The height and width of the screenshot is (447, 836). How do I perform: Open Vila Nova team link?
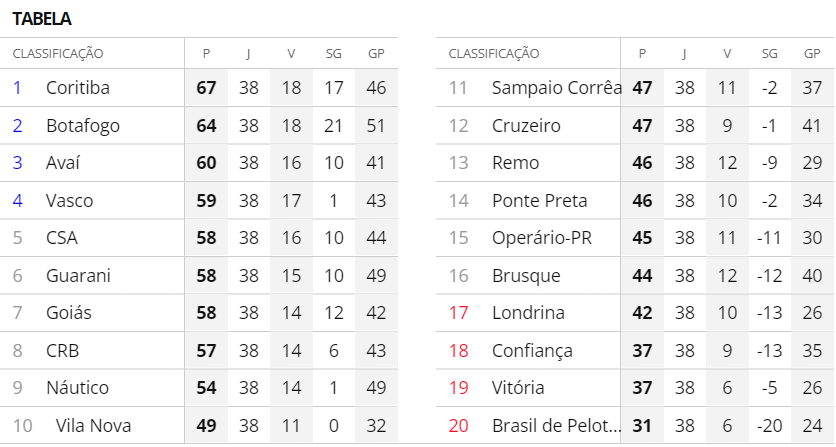click(x=93, y=426)
